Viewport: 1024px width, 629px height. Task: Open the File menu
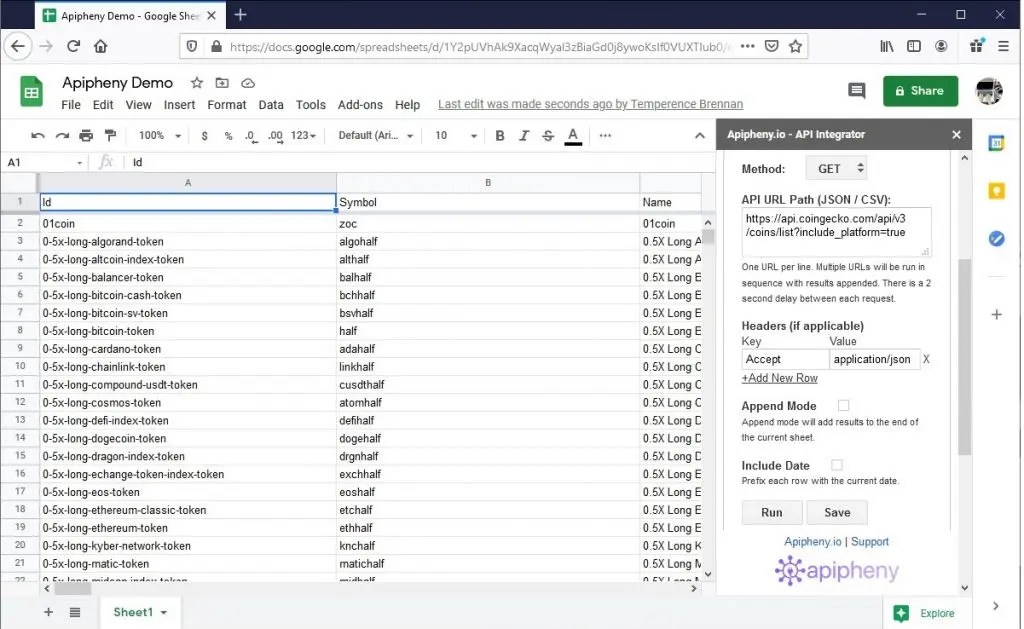pyautogui.click(x=71, y=105)
